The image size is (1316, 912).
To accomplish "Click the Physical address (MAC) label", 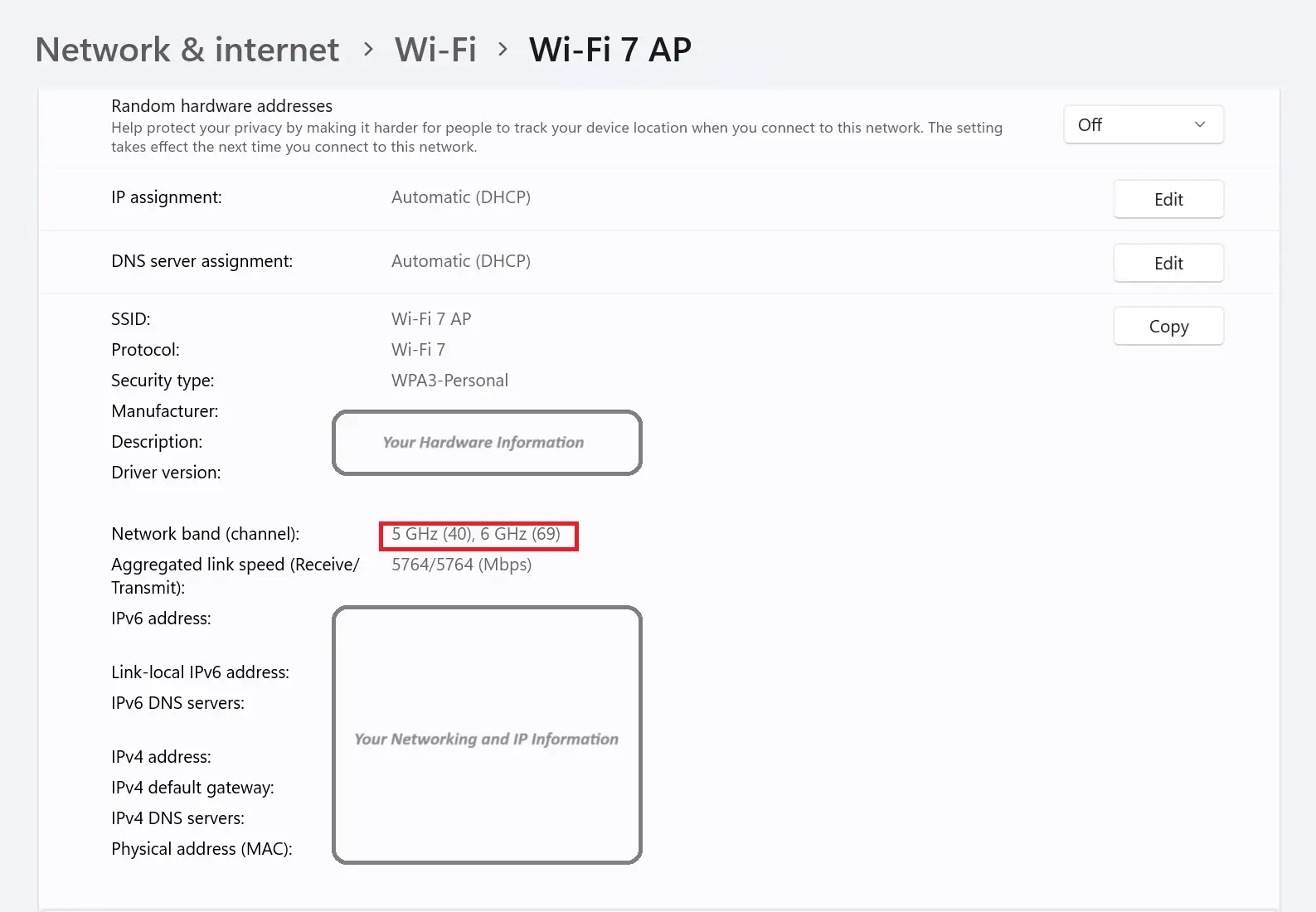I will pos(202,849).
